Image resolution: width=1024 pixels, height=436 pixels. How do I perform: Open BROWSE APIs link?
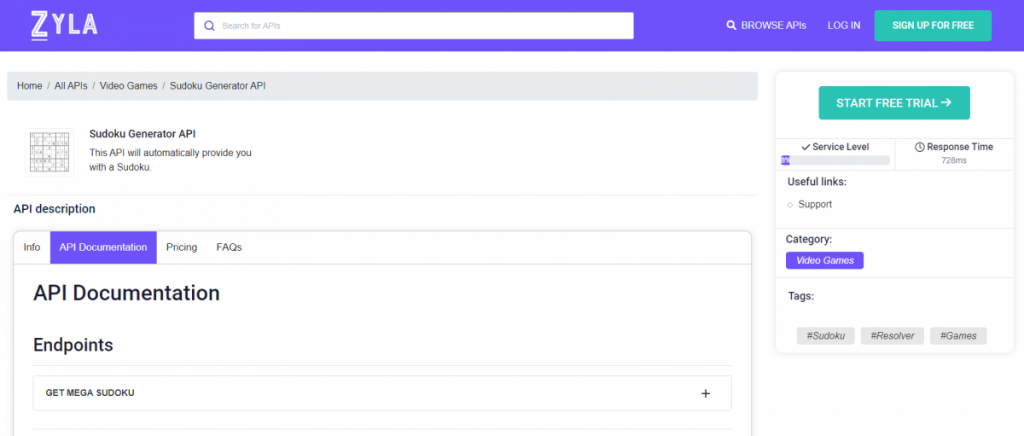tap(766, 25)
